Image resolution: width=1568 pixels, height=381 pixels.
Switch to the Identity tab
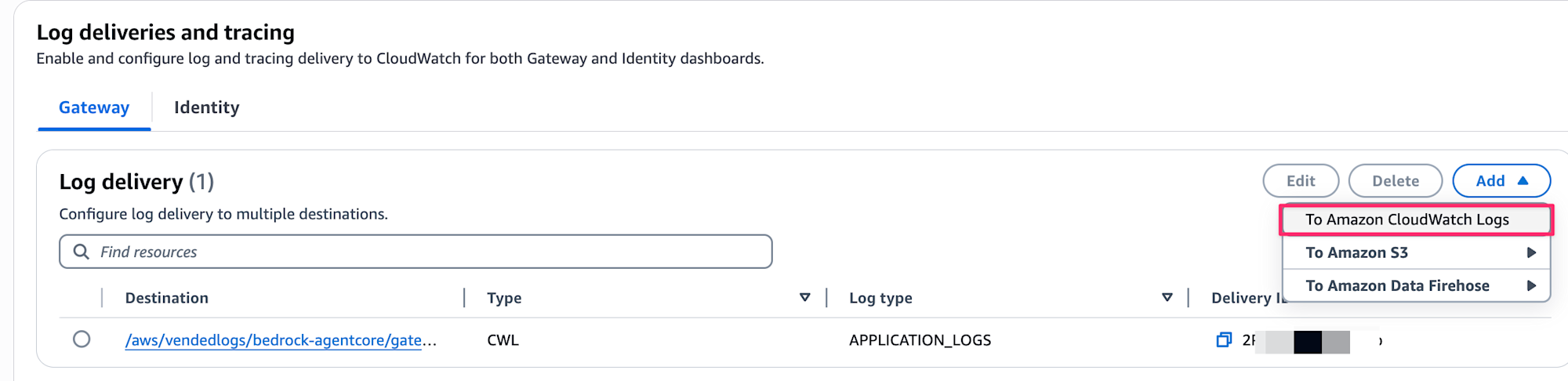(x=206, y=107)
